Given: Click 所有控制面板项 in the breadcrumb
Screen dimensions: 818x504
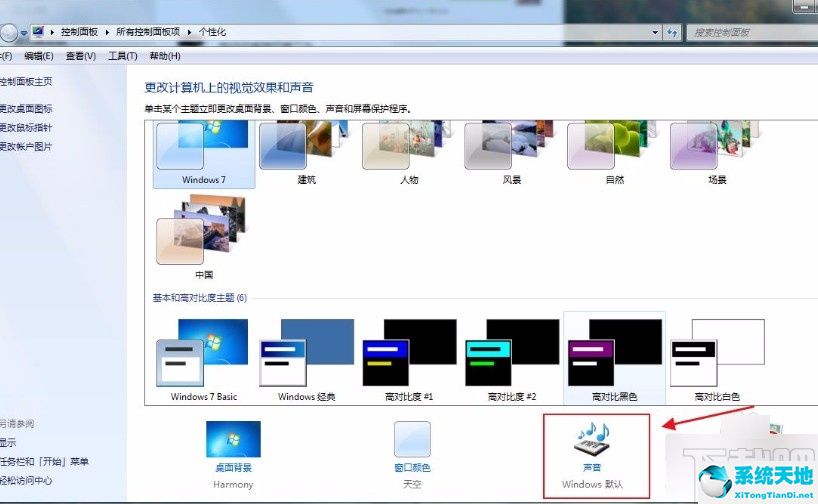Looking at the screenshot, I should 148,32.
